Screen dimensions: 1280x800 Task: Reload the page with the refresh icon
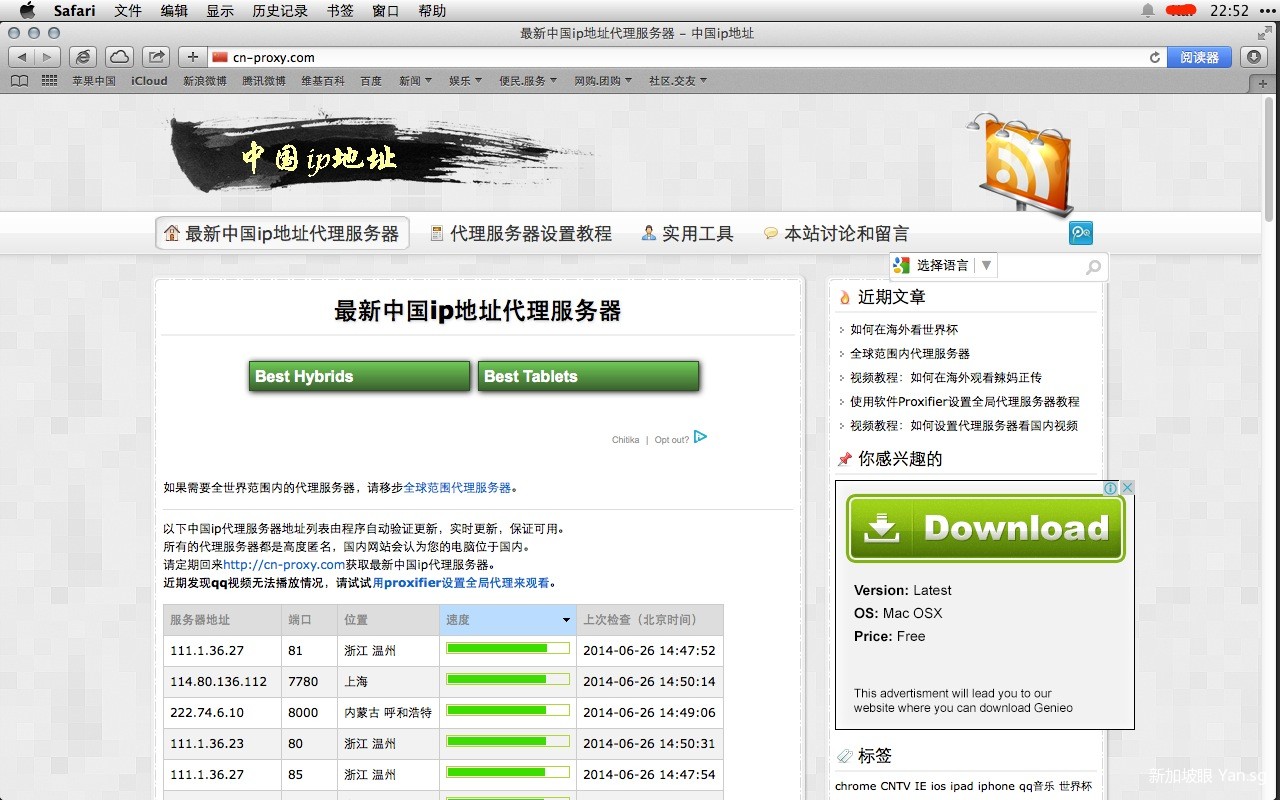click(1155, 58)
